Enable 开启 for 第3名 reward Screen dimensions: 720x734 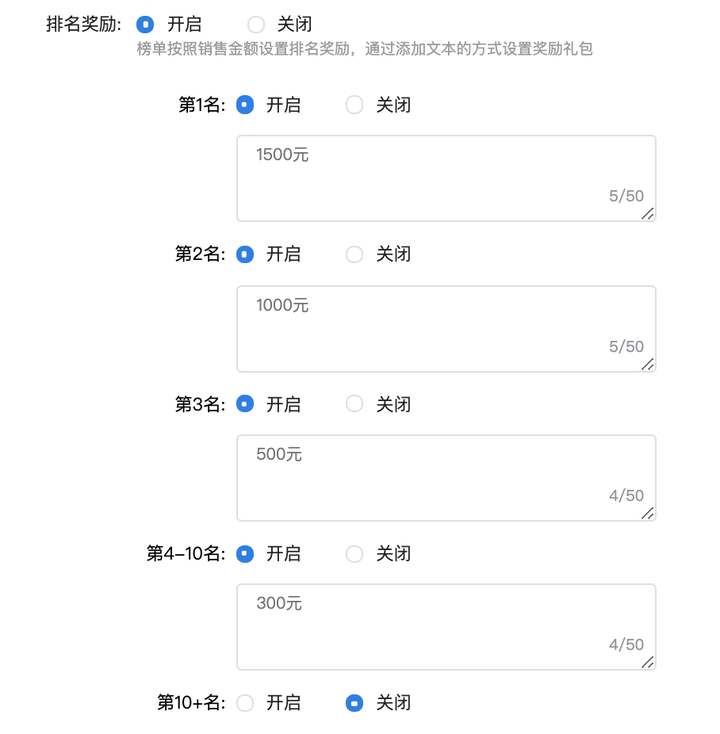245,405
